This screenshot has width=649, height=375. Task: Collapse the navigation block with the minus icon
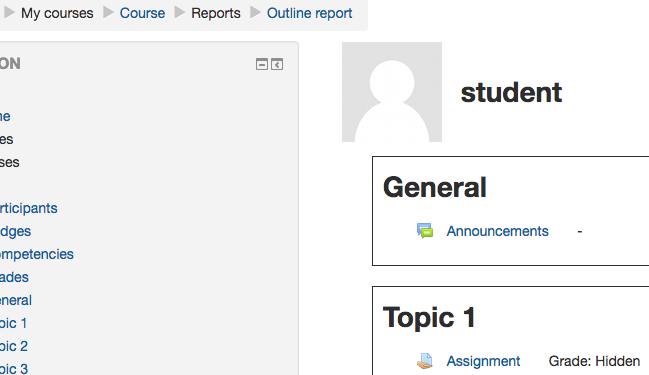click(262, 65)
